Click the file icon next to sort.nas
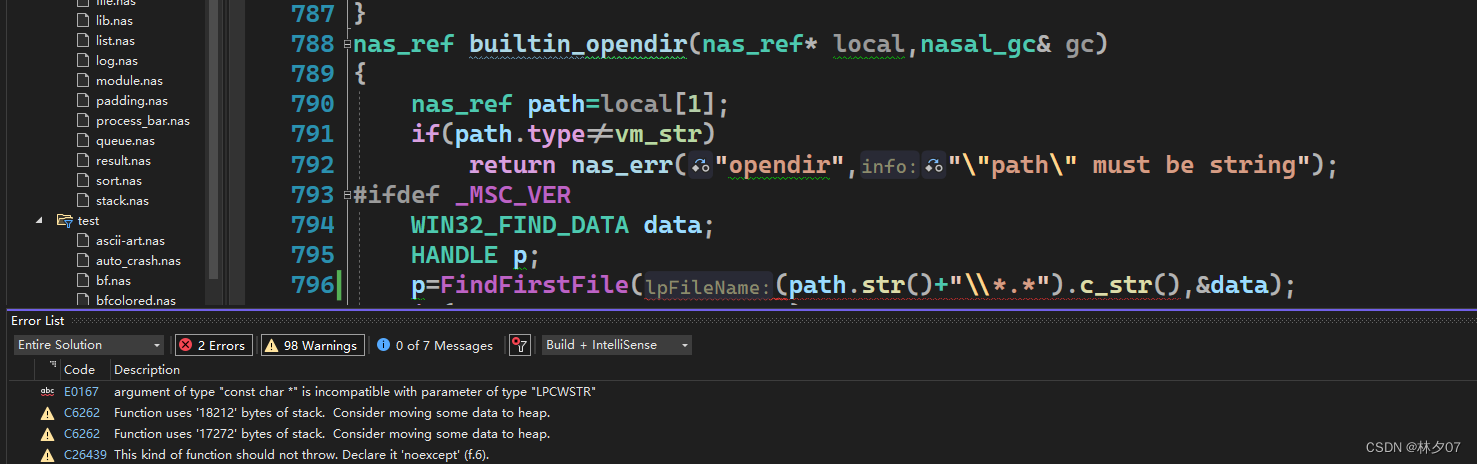The width and height of the screenshot is (1477, 464). pos(84,181)
